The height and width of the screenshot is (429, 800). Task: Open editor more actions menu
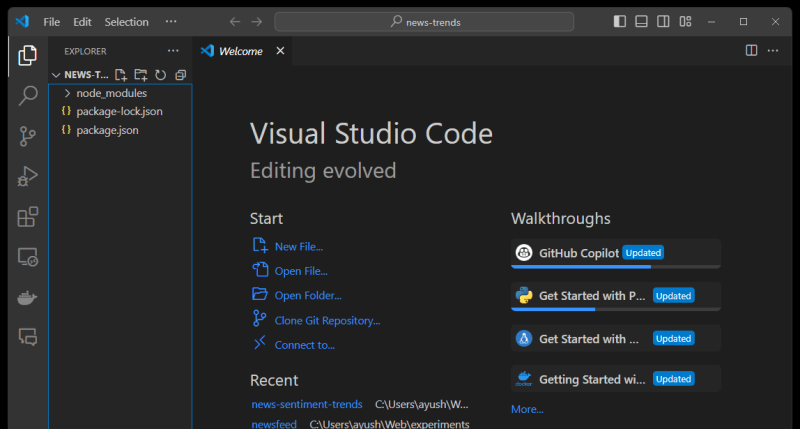pos(773,51)
